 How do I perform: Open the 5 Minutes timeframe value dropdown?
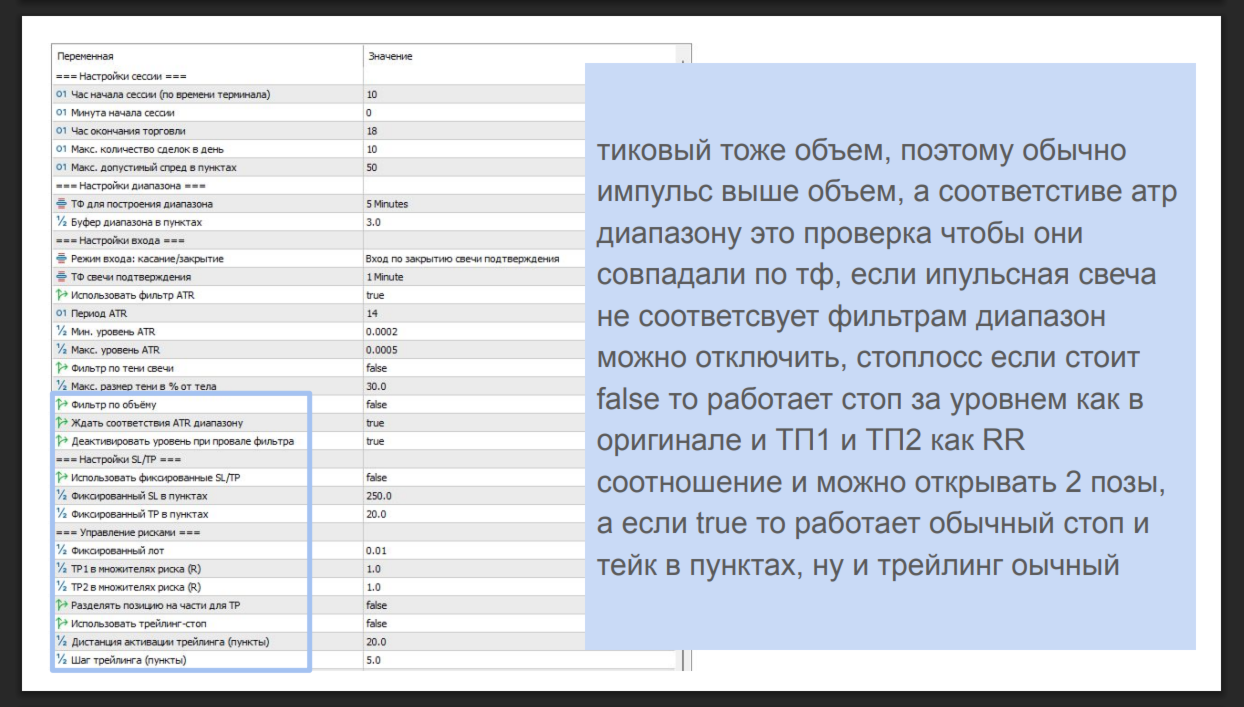(473, 204)
